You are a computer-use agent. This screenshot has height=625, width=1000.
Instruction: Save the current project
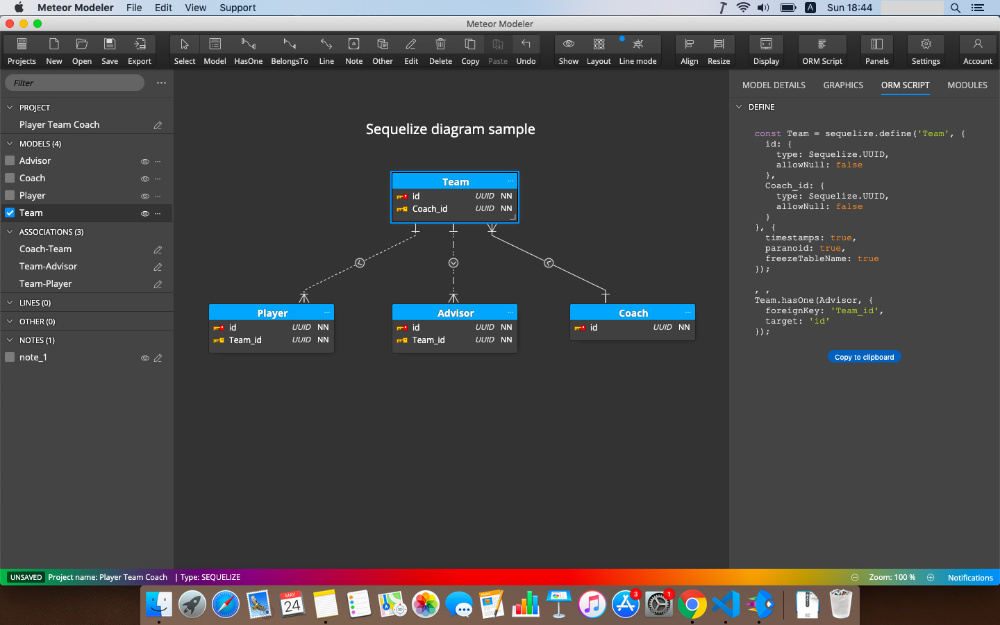click(110, 51)
